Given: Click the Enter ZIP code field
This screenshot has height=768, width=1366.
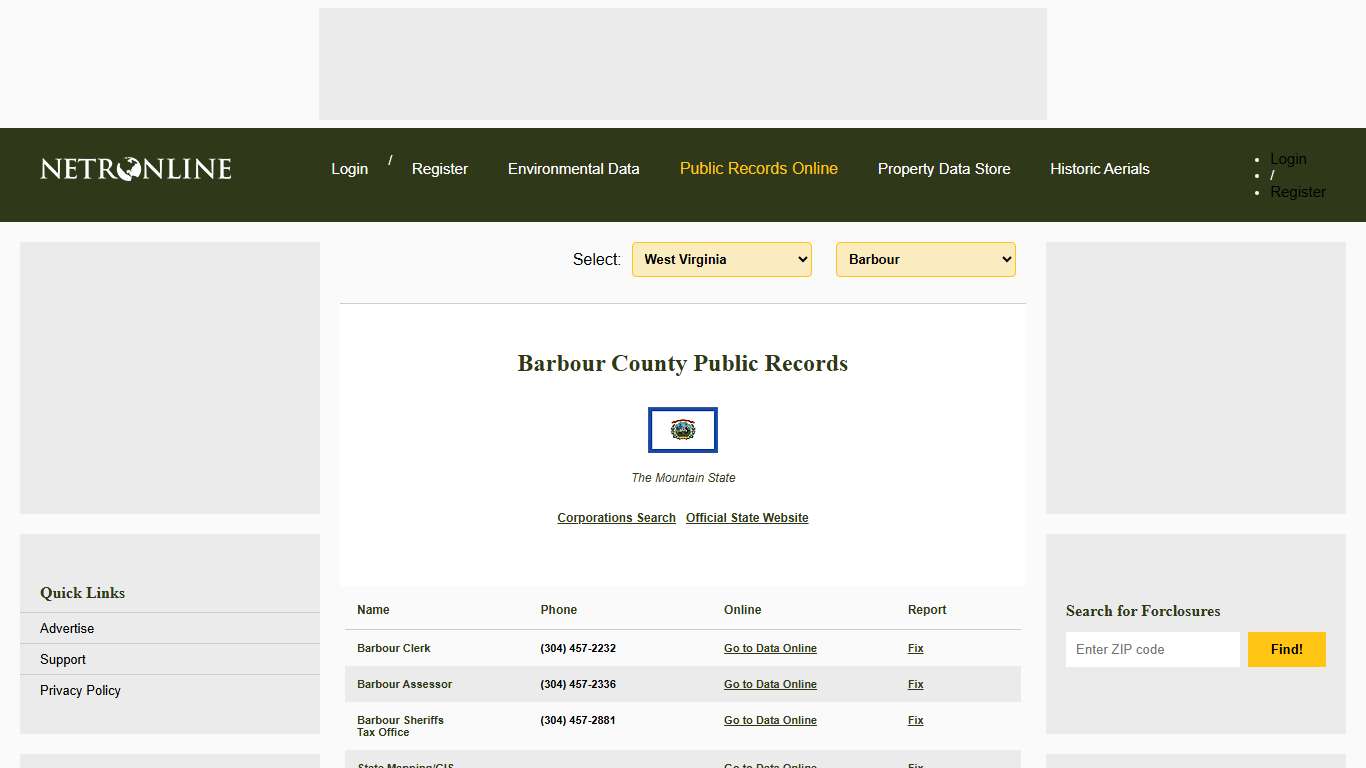Looking at the screenshot, I should (x=1152, y=649).
